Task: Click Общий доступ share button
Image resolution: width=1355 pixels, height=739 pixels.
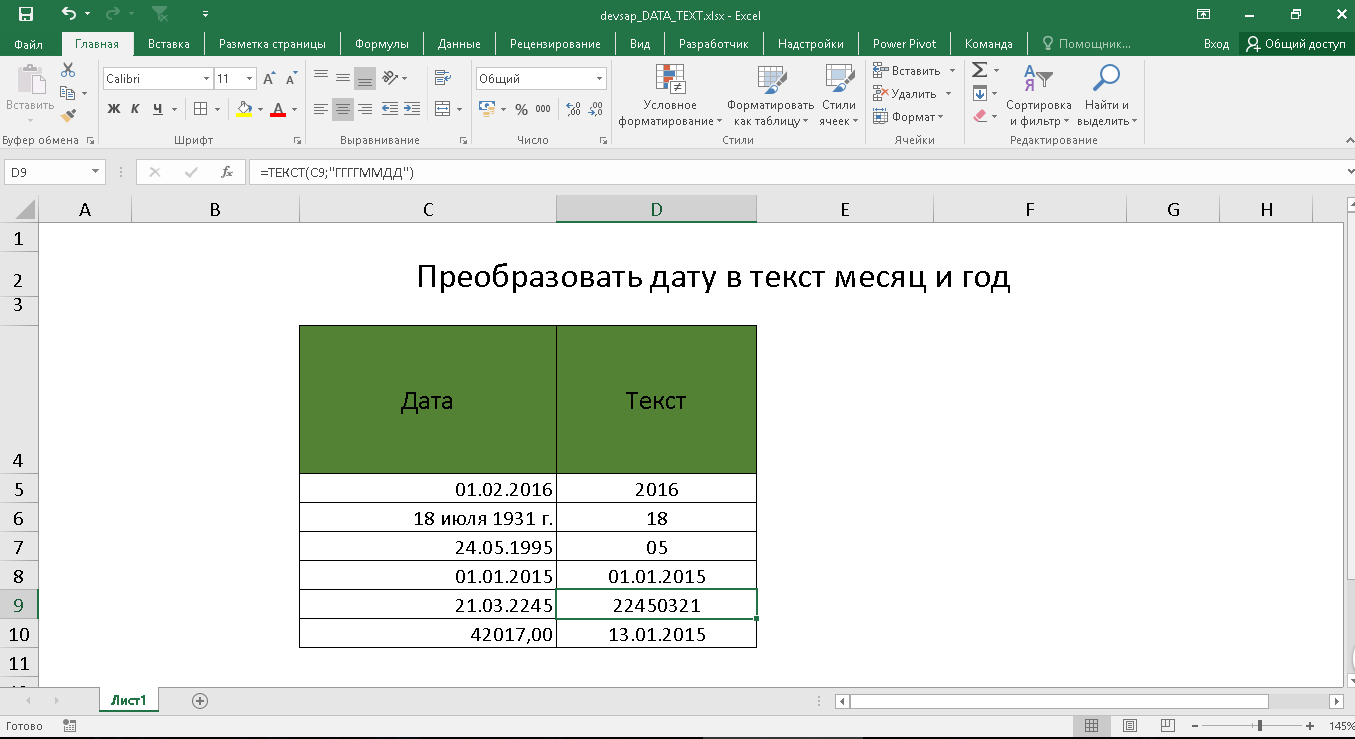Action: tap(1296, 44)
